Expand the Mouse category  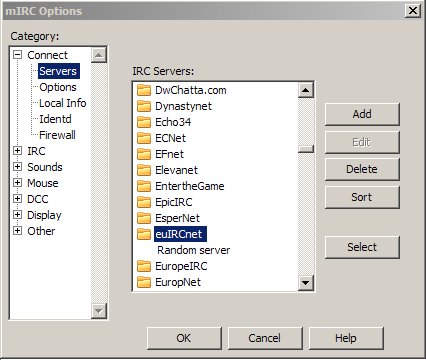[x=17, y=183]
